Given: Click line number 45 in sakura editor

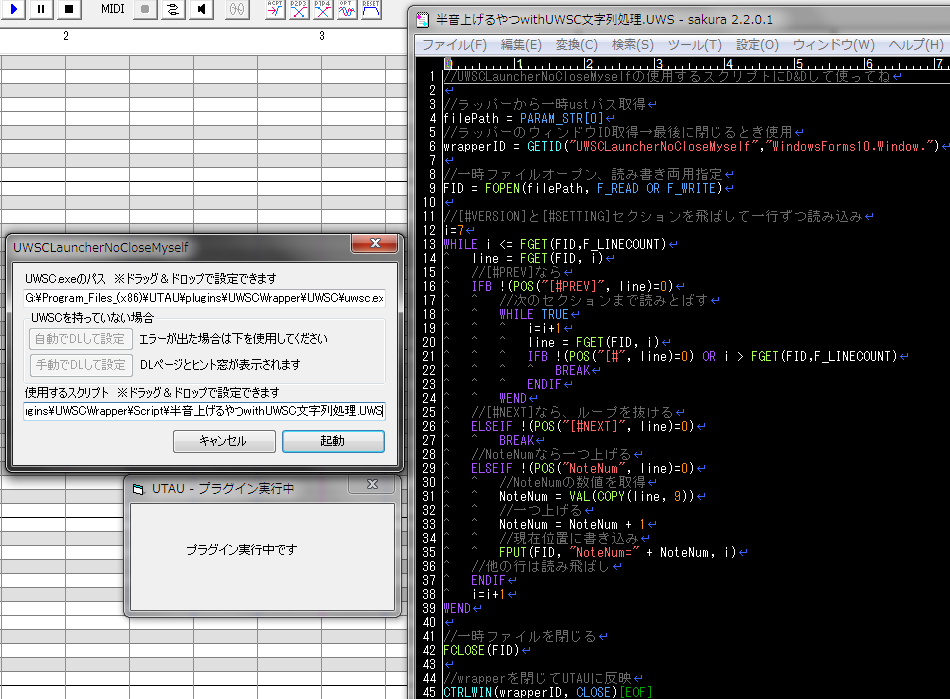Looking at the screenshot, I should tap(429, 692).
